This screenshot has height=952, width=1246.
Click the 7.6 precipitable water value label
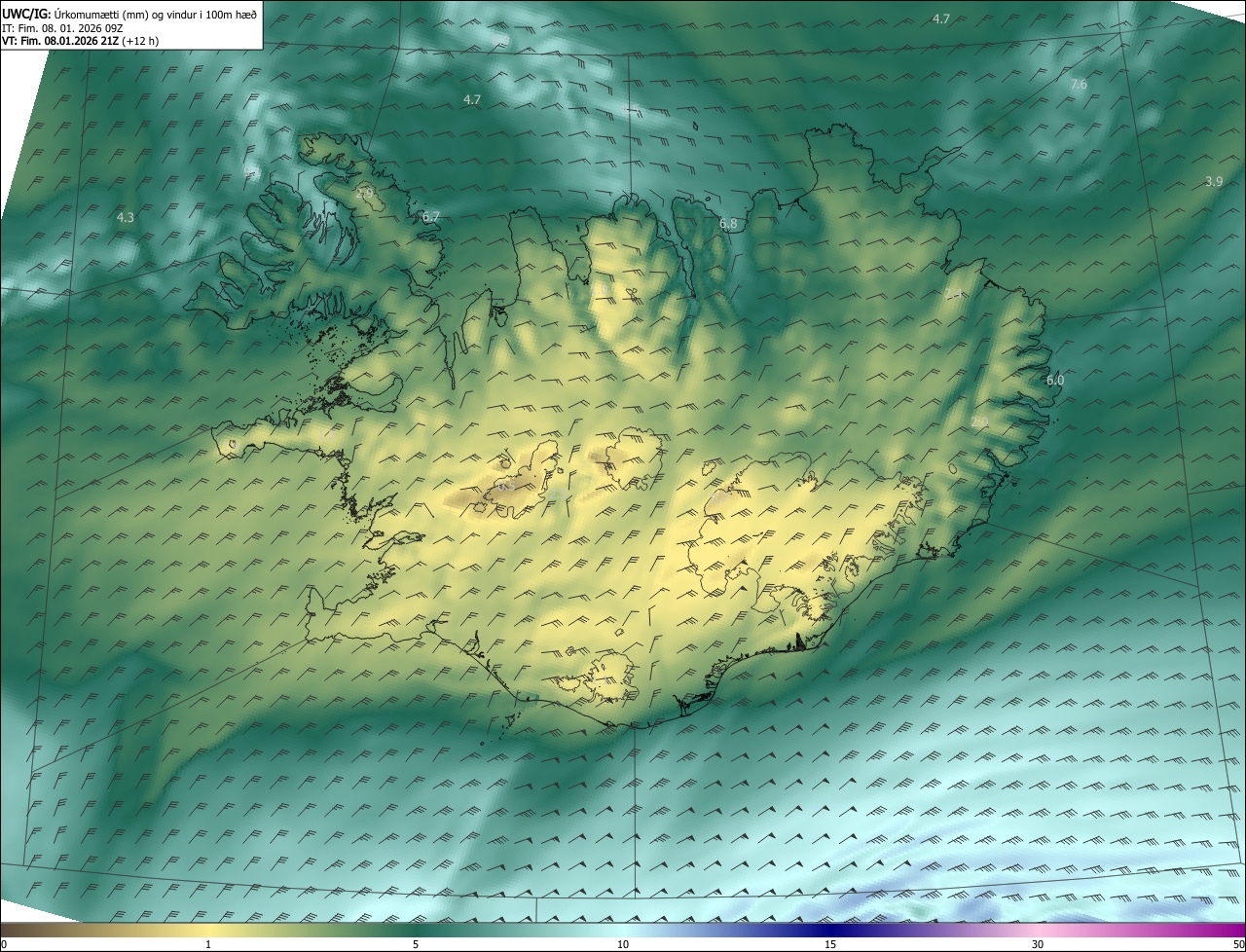1079,85
